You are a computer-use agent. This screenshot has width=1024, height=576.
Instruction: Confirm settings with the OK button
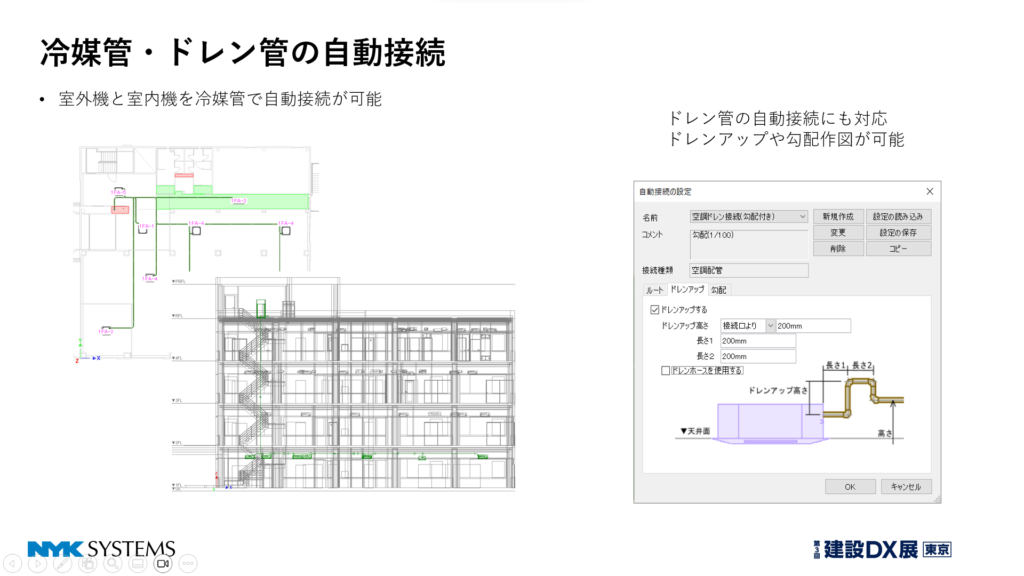[850, 485]
